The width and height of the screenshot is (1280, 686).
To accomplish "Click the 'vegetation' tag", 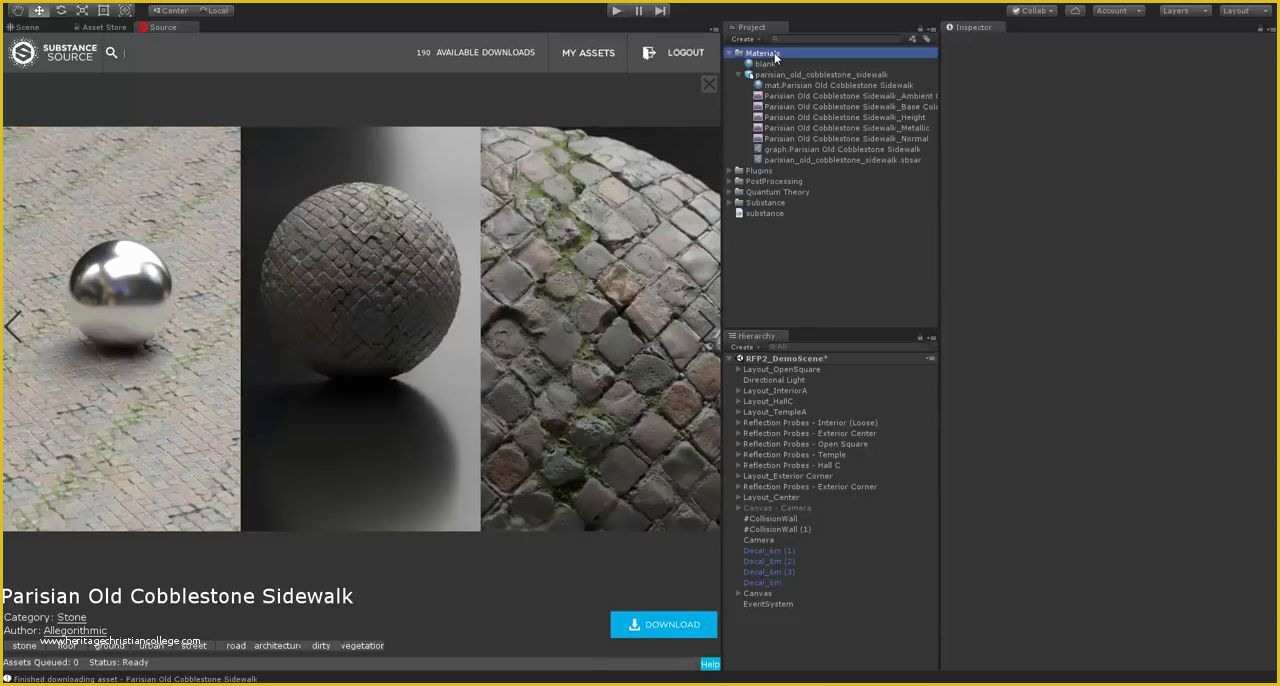I will pos(362,646).
